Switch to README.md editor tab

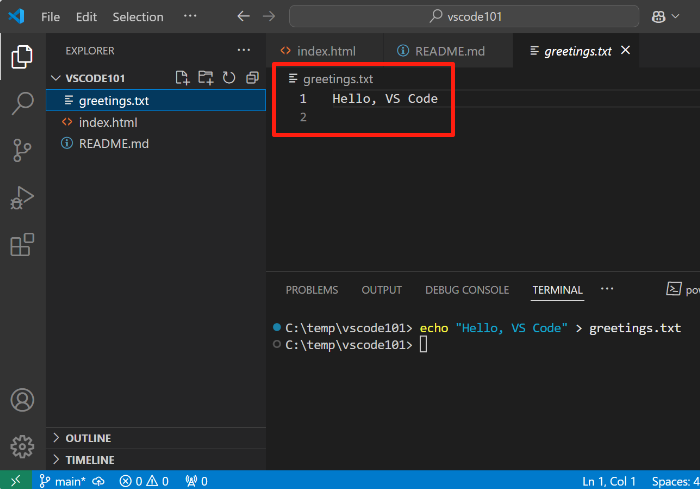click(448, 51)
